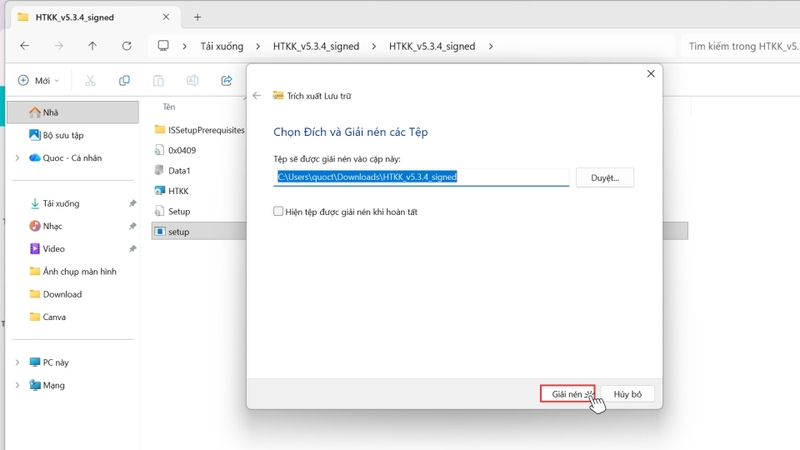Select Quoc - Cá nhân OneDrive entry

pyautogui.click(x=73, y=158)
